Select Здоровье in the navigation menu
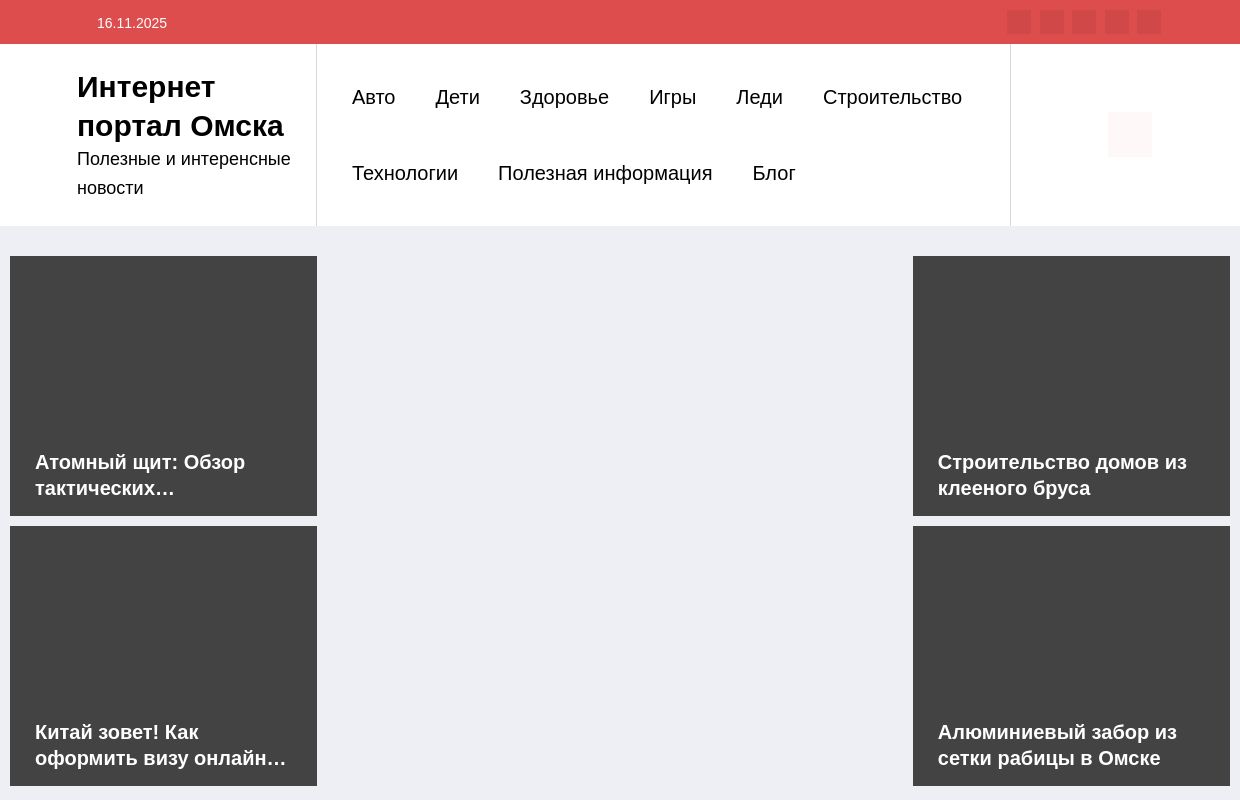The height and width of the screenshot is (800, 1240). pyautogui.click(x=564, y=97)
